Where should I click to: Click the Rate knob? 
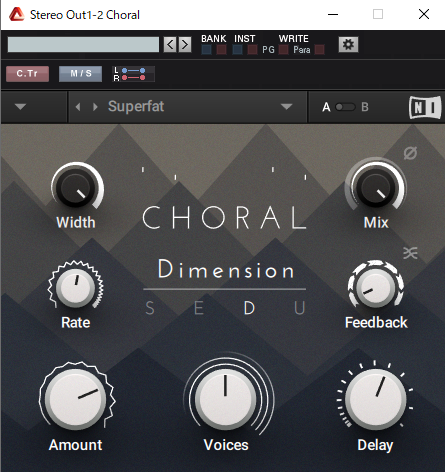click(x=75, y=287)
